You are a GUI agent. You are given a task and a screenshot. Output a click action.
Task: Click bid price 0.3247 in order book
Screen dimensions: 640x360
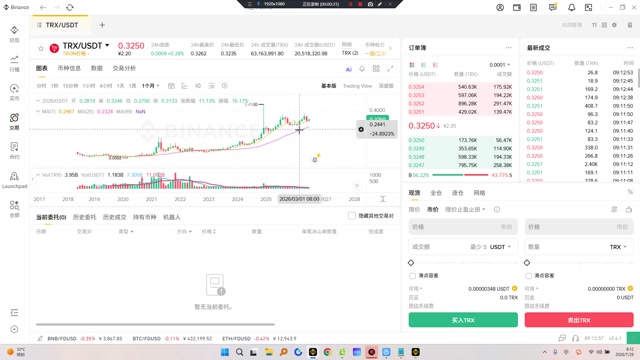click(416, 165)
